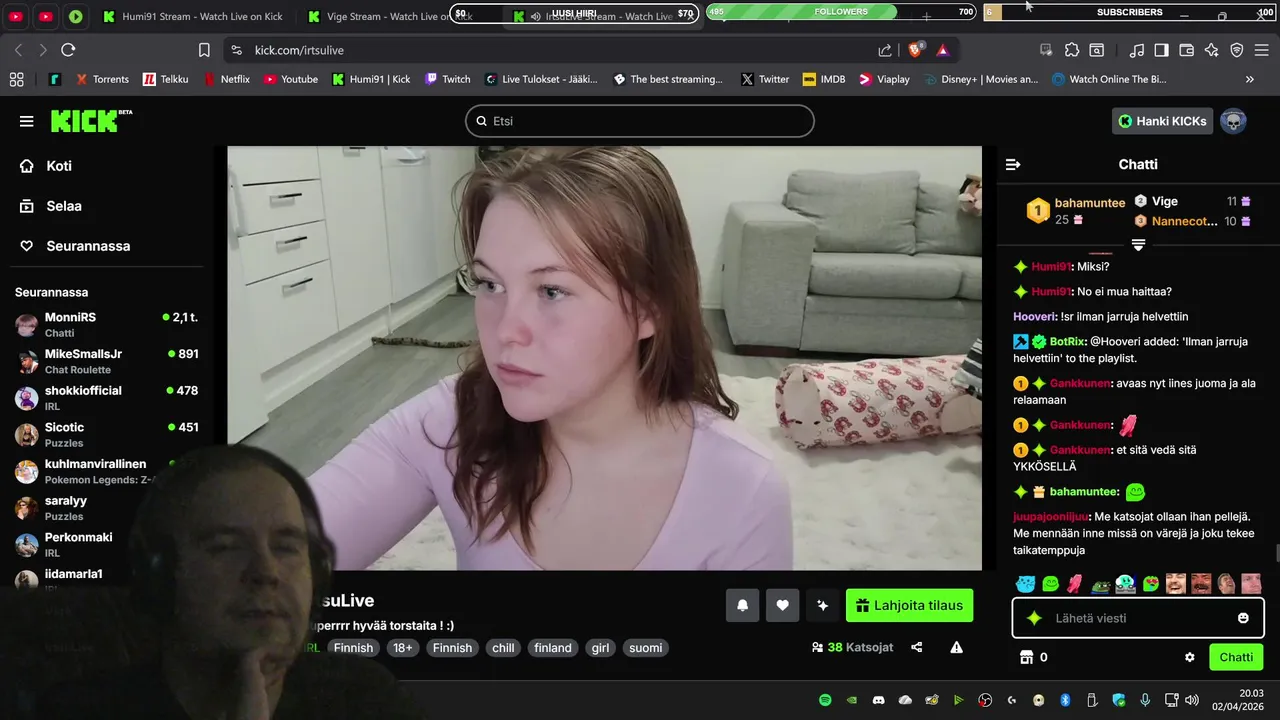The height and width of the screenshot is (720, 1280).
Task: Open the Leo AI sparkle icon in toolbar
Action: pos(1212,50)
